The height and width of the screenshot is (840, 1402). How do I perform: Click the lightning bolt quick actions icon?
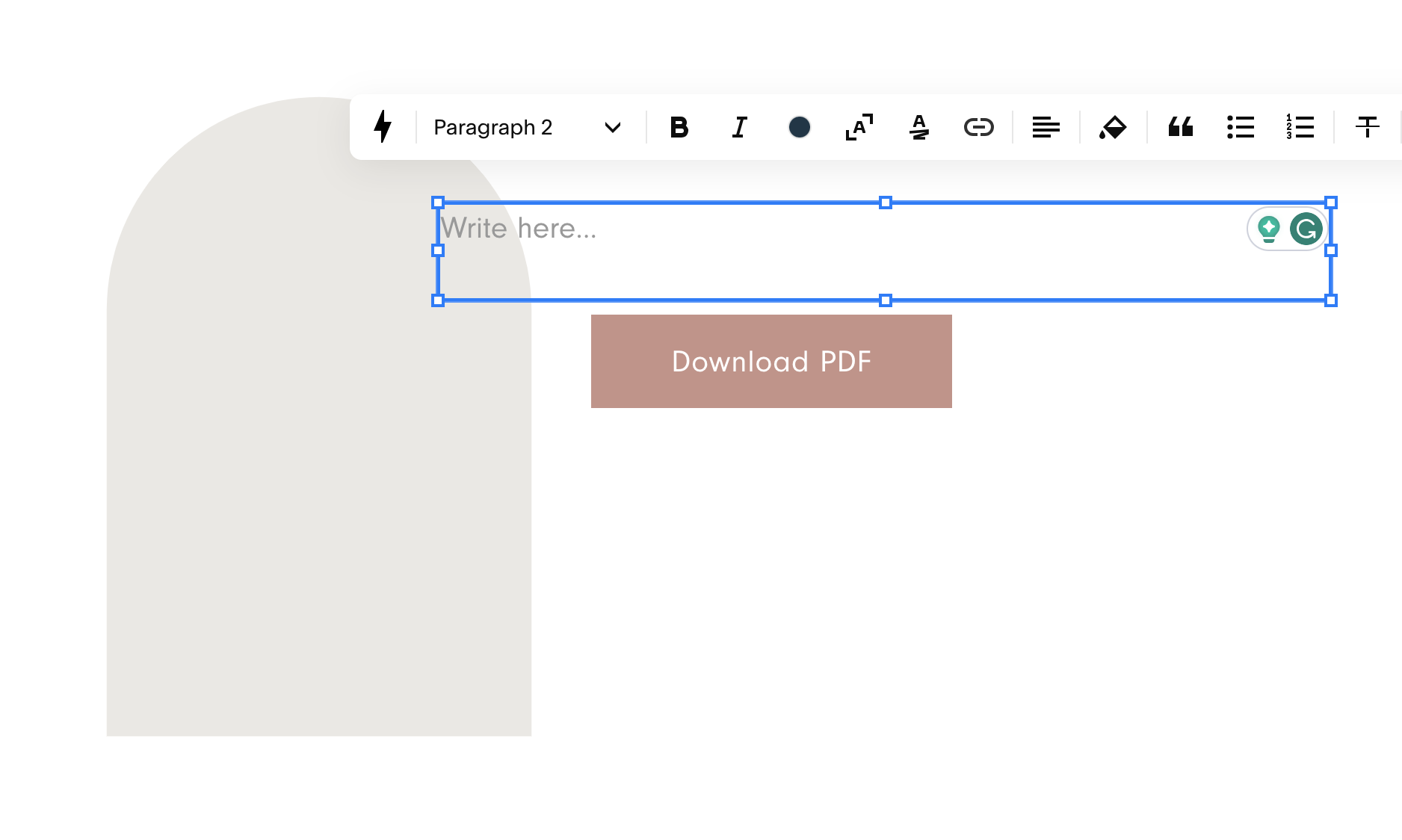(x=383, y=127)
